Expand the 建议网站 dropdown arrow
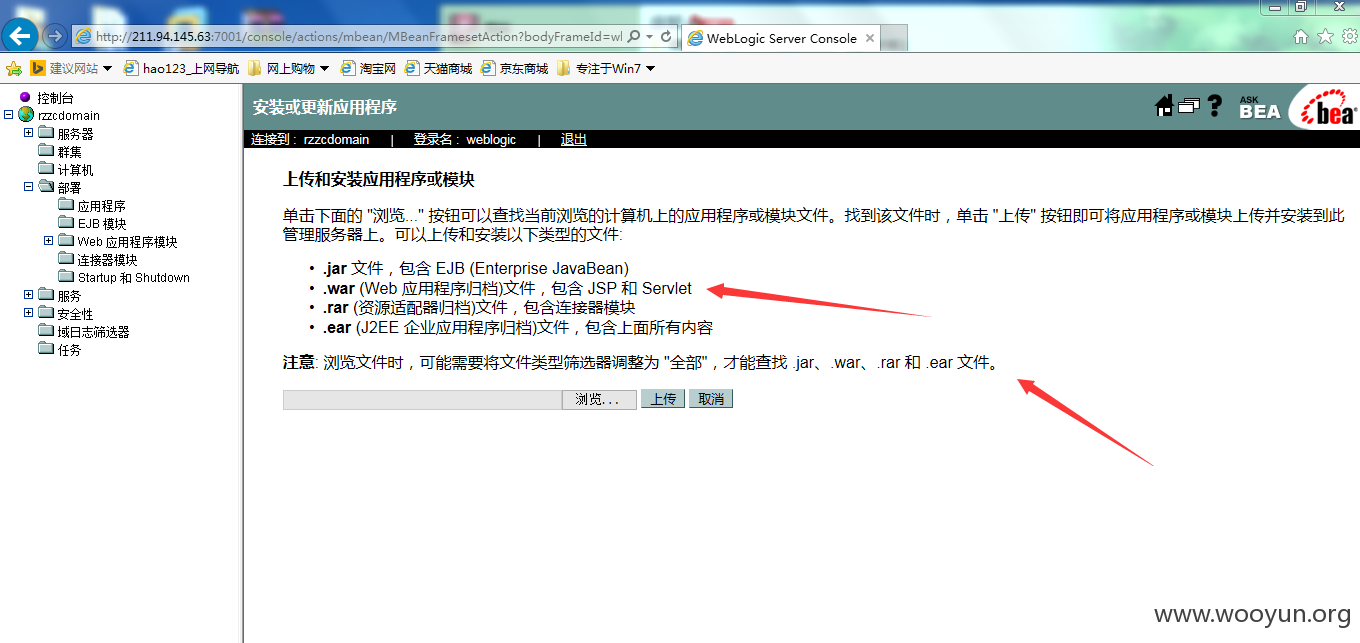1360x643 pixels. (x=108, y=68)
